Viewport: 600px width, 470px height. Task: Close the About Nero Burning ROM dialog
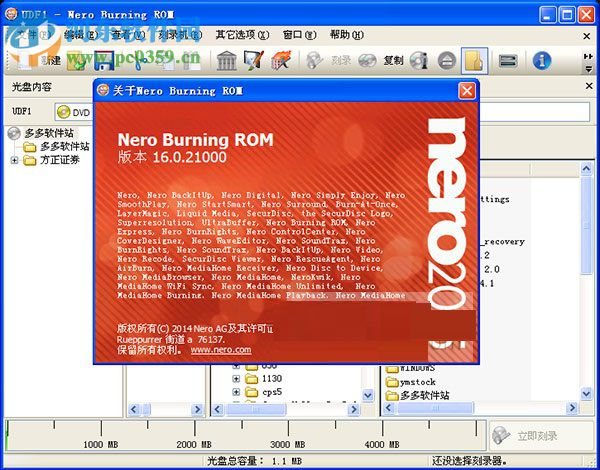click(x=467, y=91)
